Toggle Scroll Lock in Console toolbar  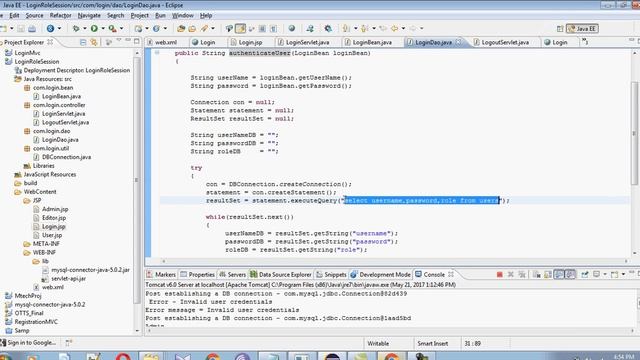tap(548, 275)
